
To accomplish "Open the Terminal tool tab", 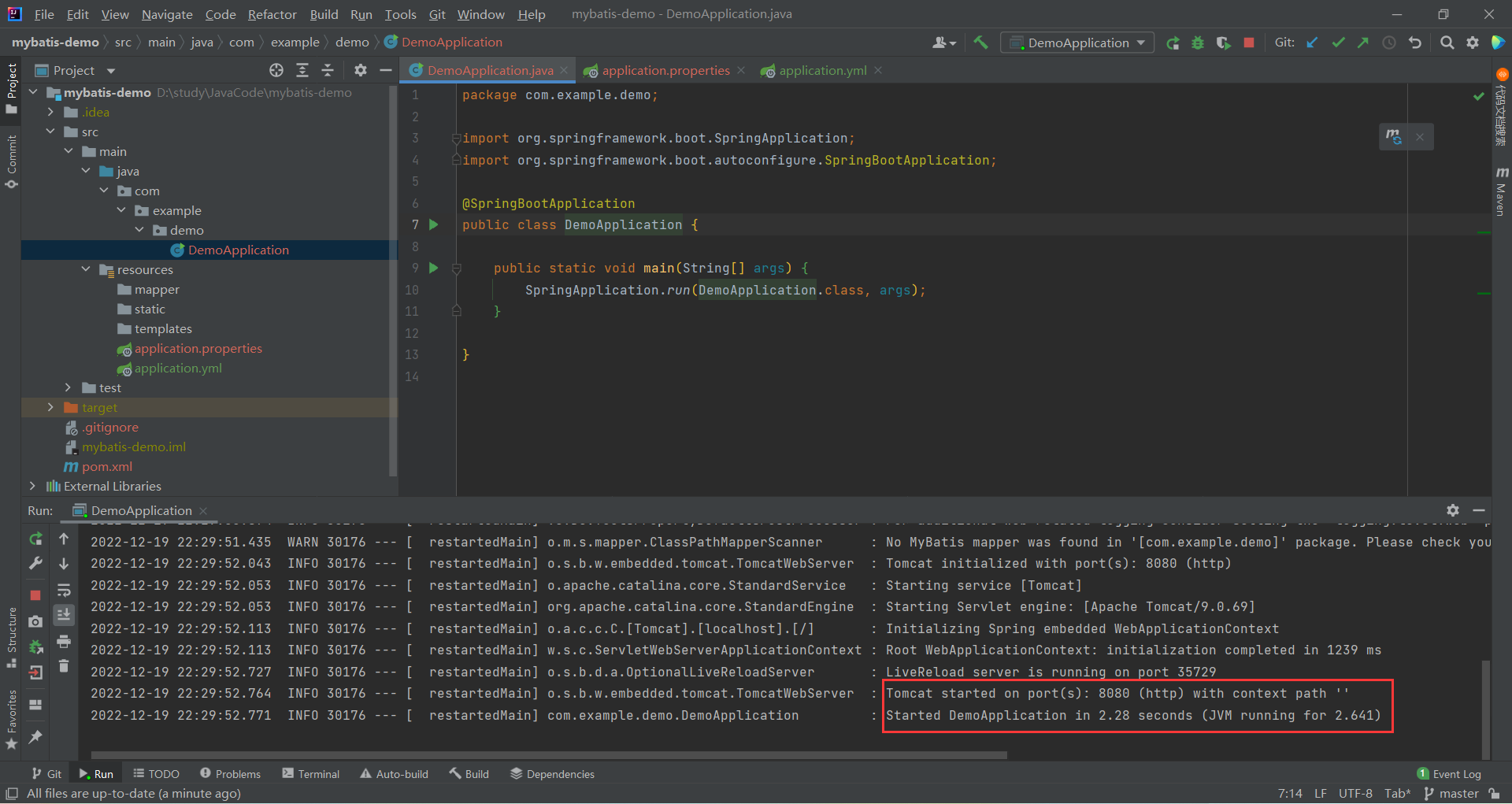I will click(x=311, y=774).
